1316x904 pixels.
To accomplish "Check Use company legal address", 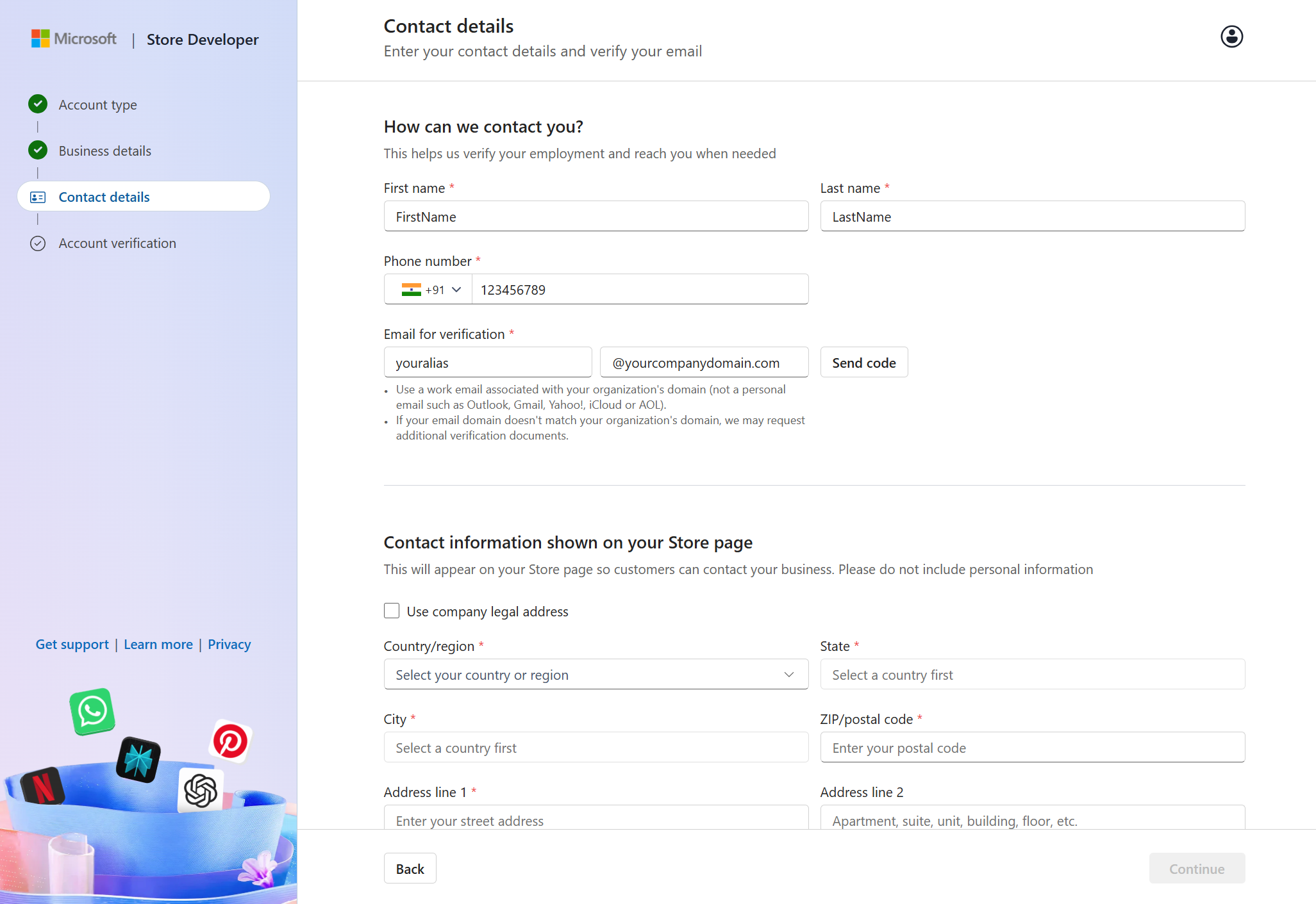I will 391,611.
